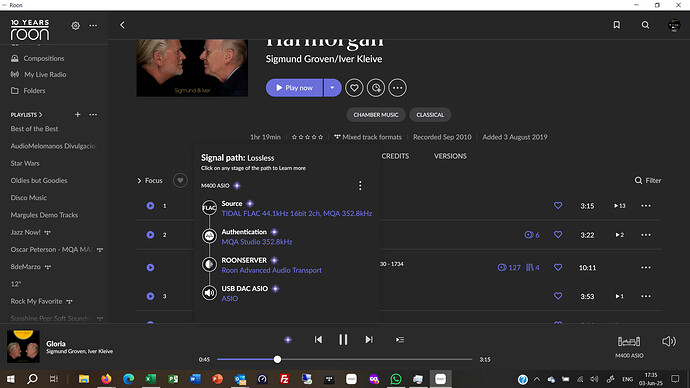This screenshot has height=388, width=690.
Task: Open Excel from taskbar
Action: coord(150,379)
